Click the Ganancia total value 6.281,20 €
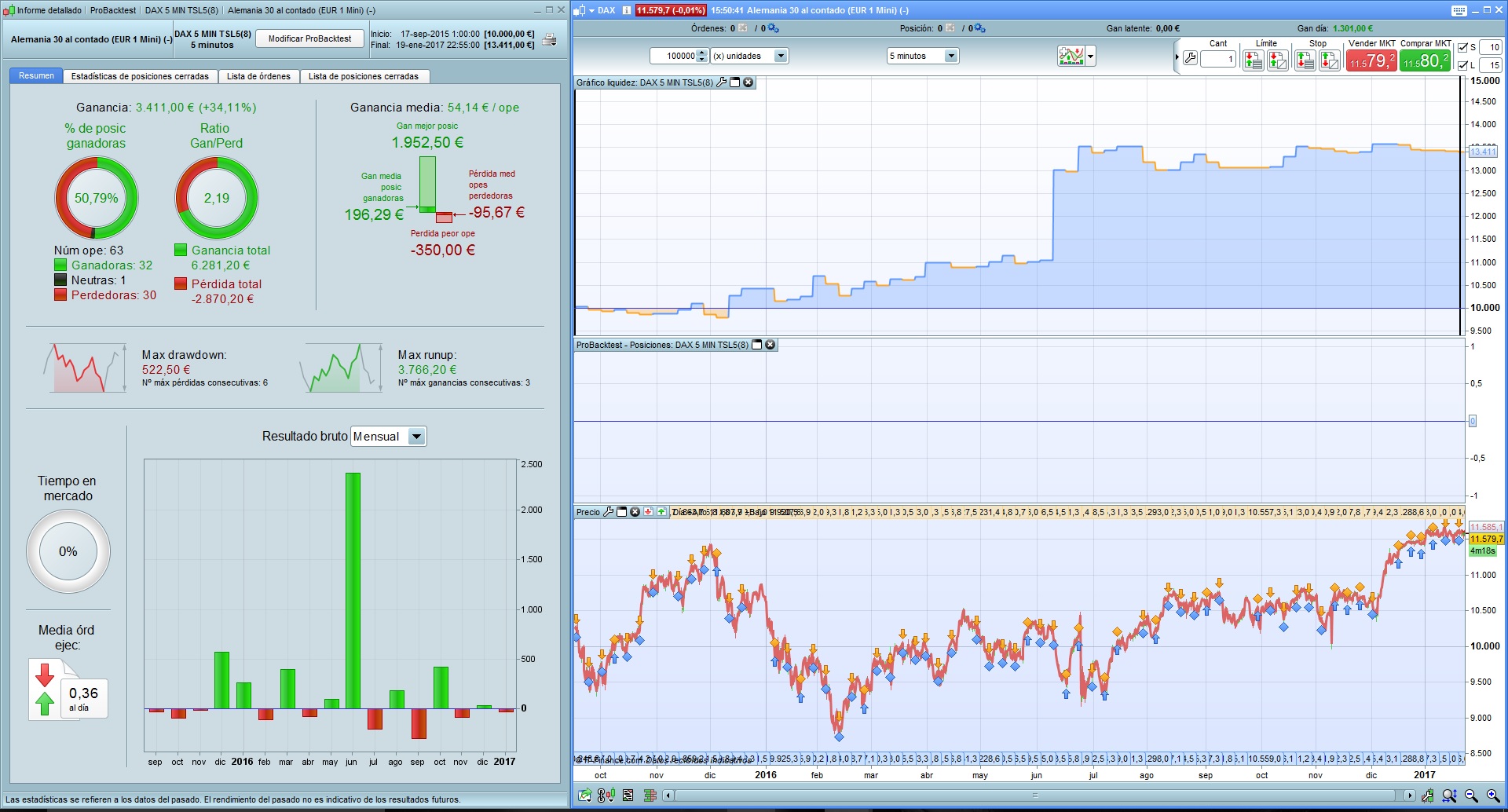 pos(221,265)
